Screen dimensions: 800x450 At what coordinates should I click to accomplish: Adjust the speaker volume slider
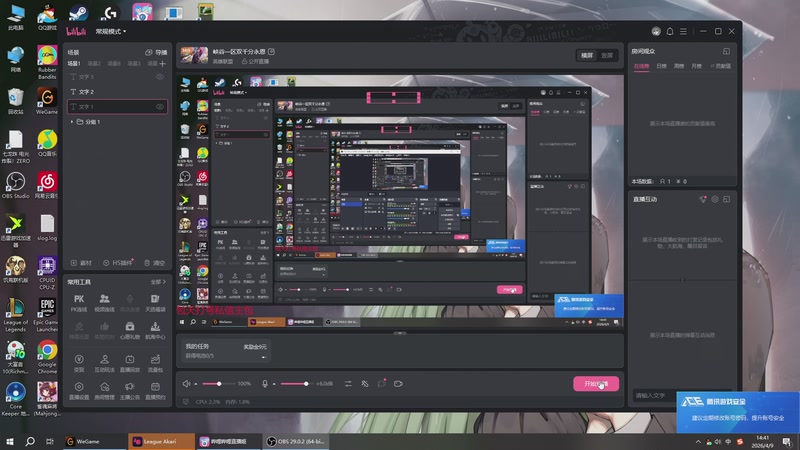pyautogui.click(x=219, y=384)
